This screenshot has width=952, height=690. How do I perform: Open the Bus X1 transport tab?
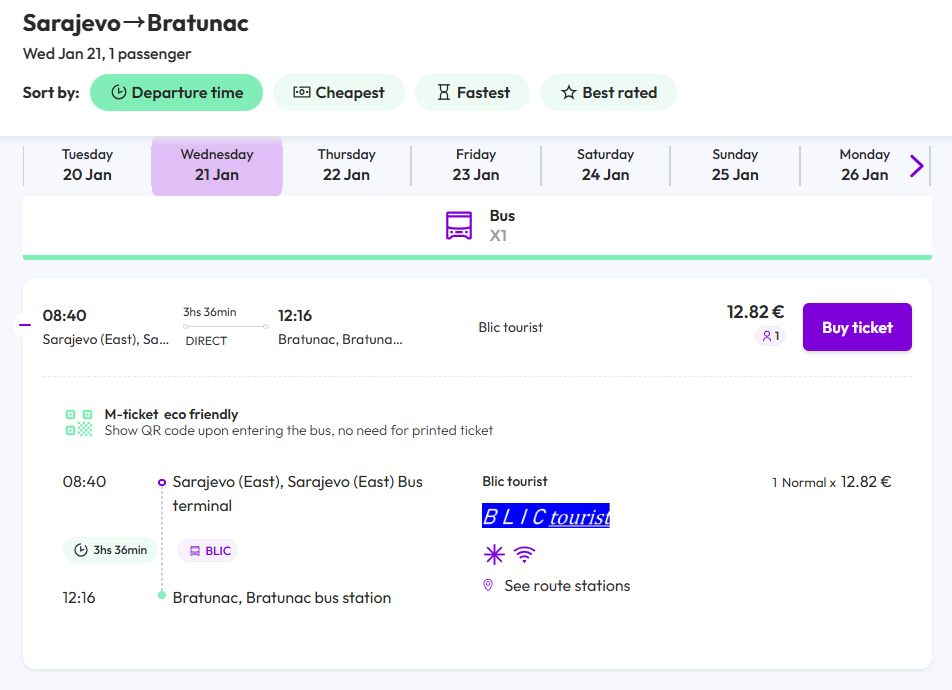coord(477,226)
